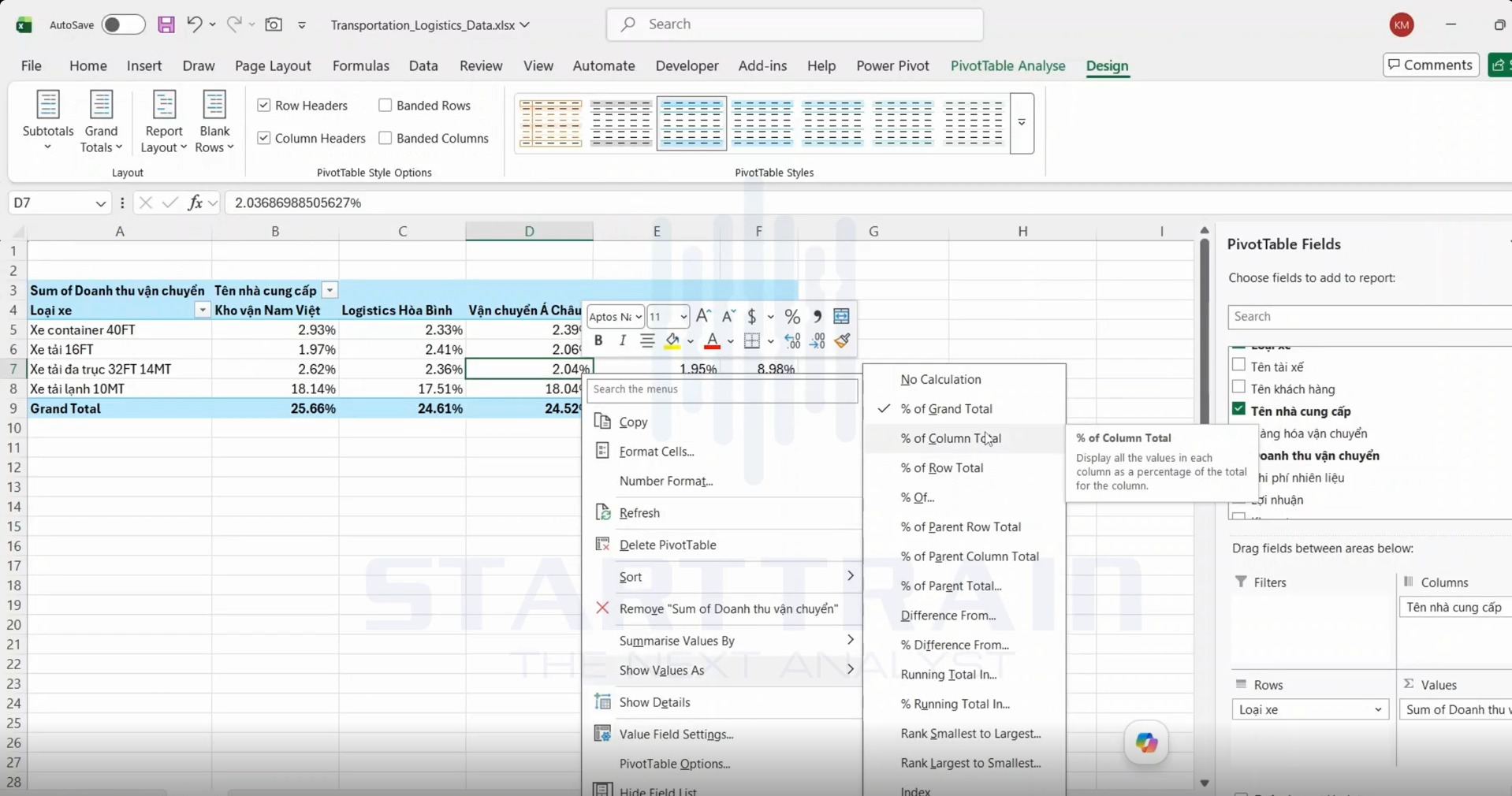Open the Subtotals dropdown
The image size is (1512, 796).
pyautogui.click(x=48, y=122)
